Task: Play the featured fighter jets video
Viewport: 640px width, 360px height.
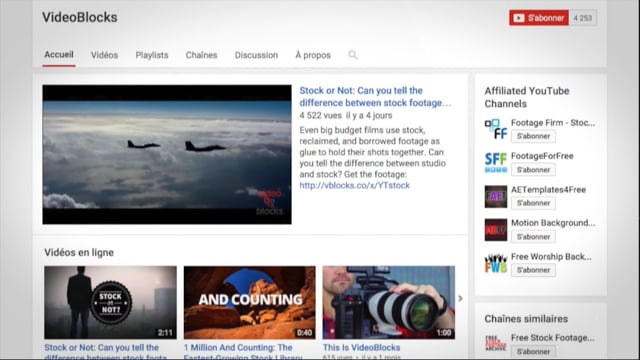Action: [x=167, y=154]
